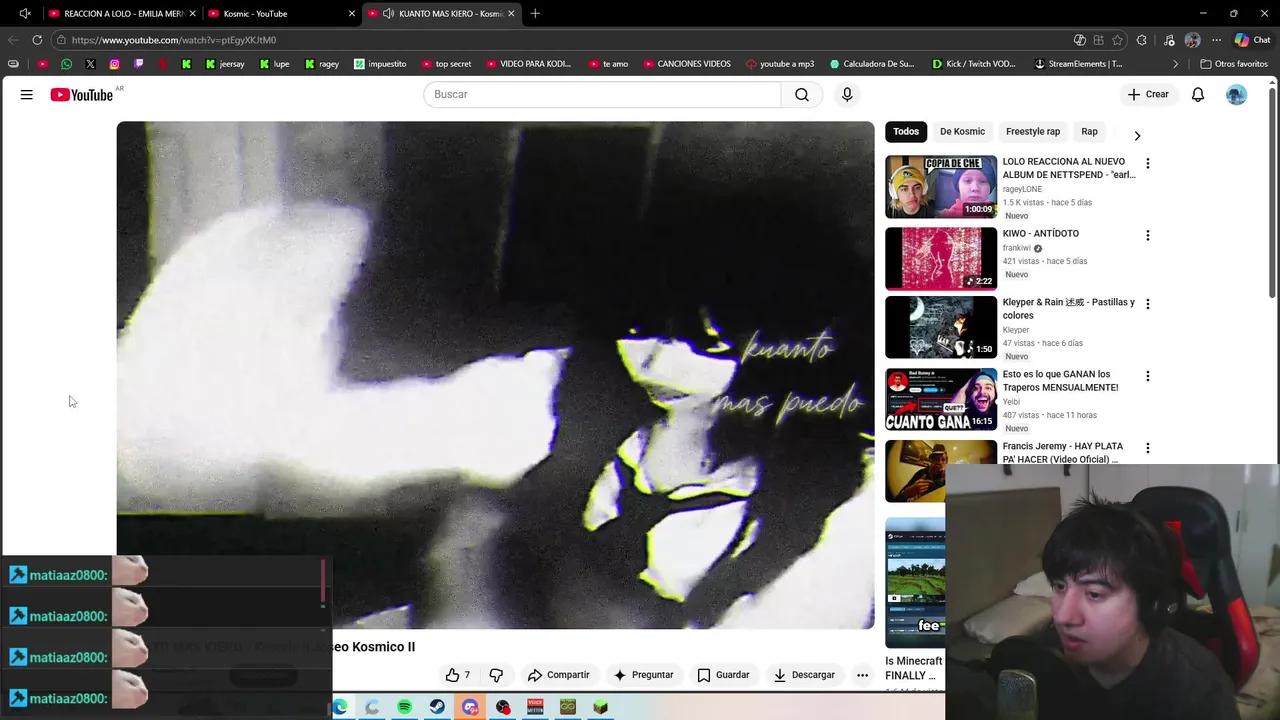Open the Copilot Chat button
Screen dimensions: 1280x720
(x=1252, y=40)
